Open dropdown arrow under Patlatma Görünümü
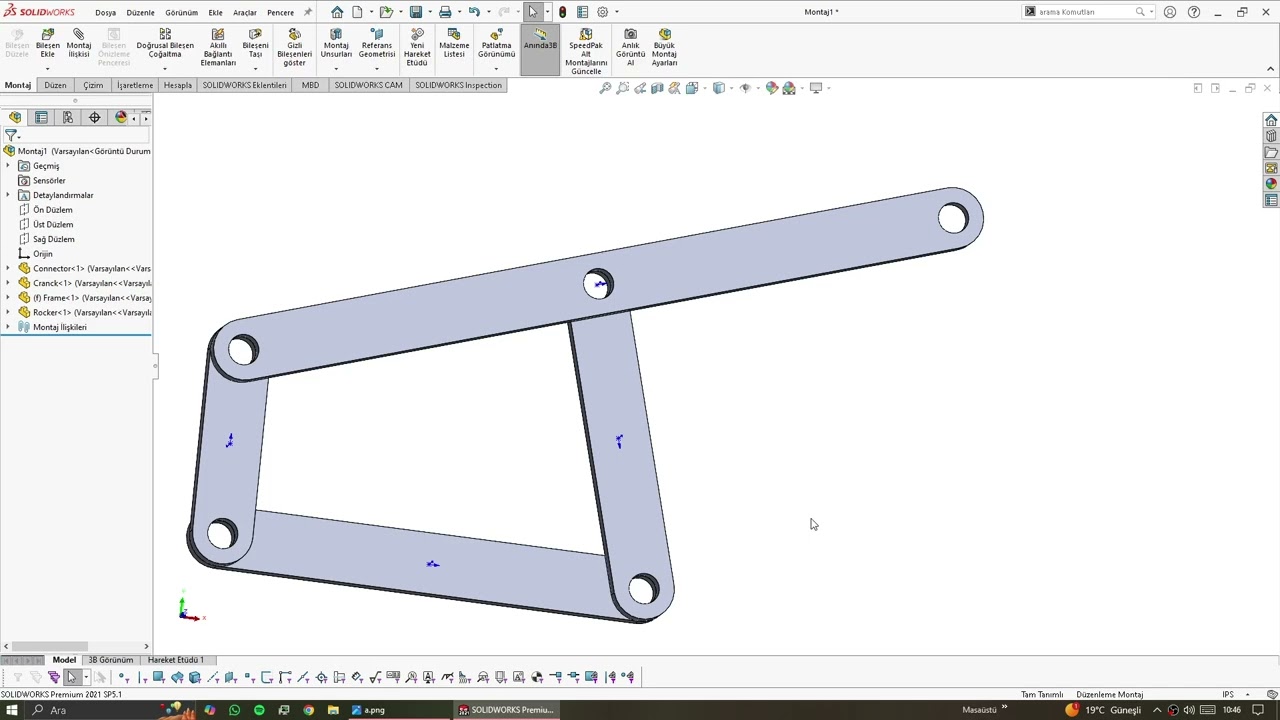The image size is (1280, 720). [496, 68]
